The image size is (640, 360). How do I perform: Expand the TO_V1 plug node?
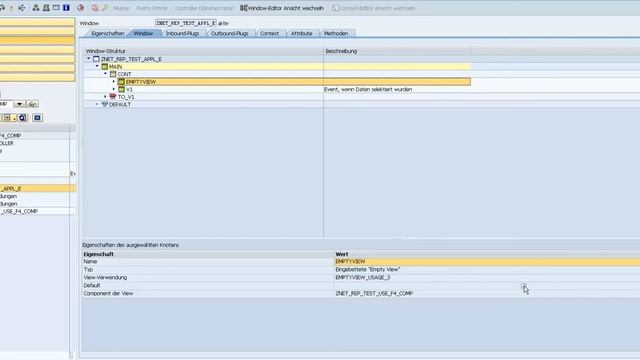105,97
